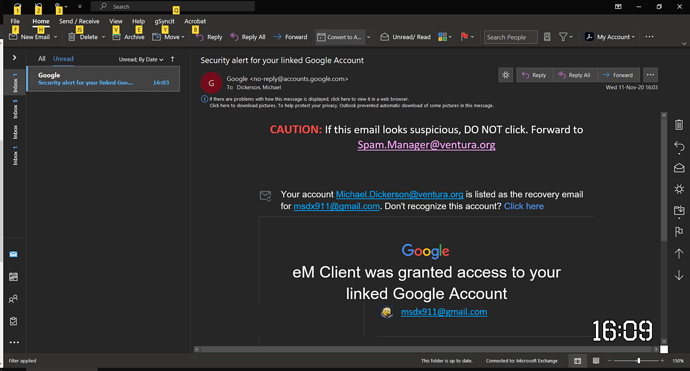690x371 pixels.
Task: Switch to the Send / Receive tab
Action: click(79, 21)
